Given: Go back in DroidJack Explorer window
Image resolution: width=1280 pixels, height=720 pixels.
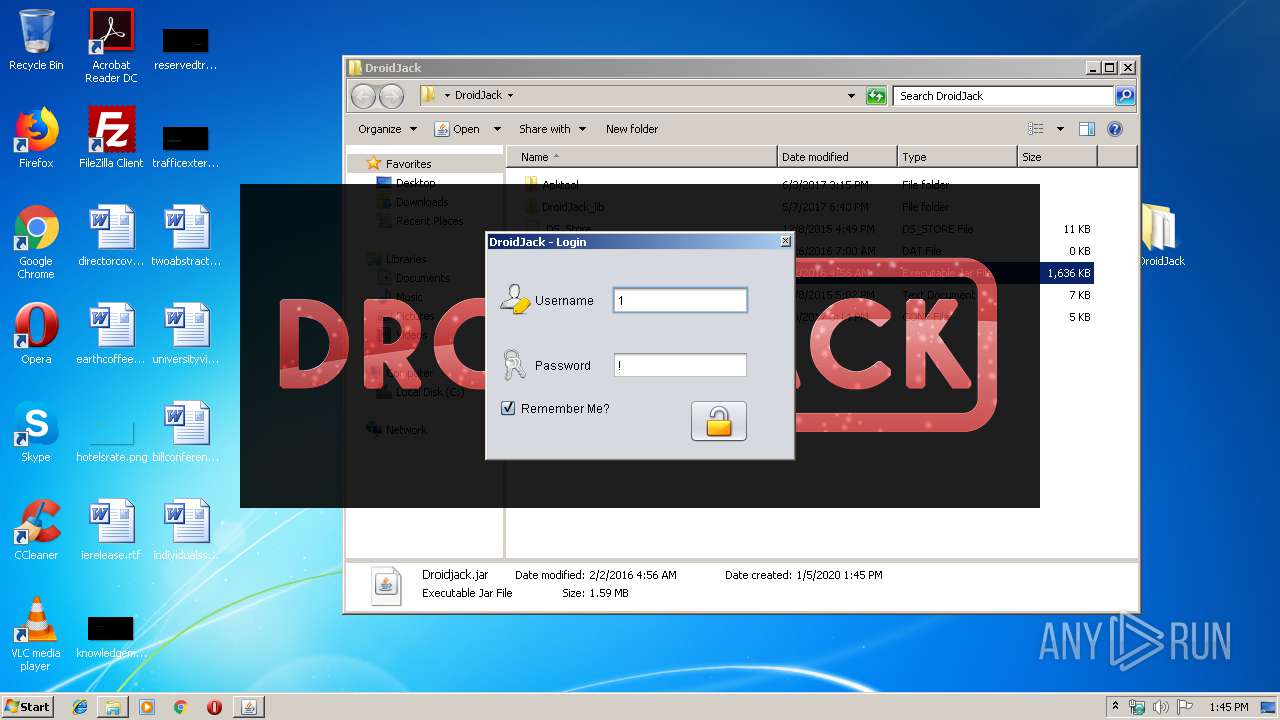Looking at the screenshot, I should coord(363,96).
